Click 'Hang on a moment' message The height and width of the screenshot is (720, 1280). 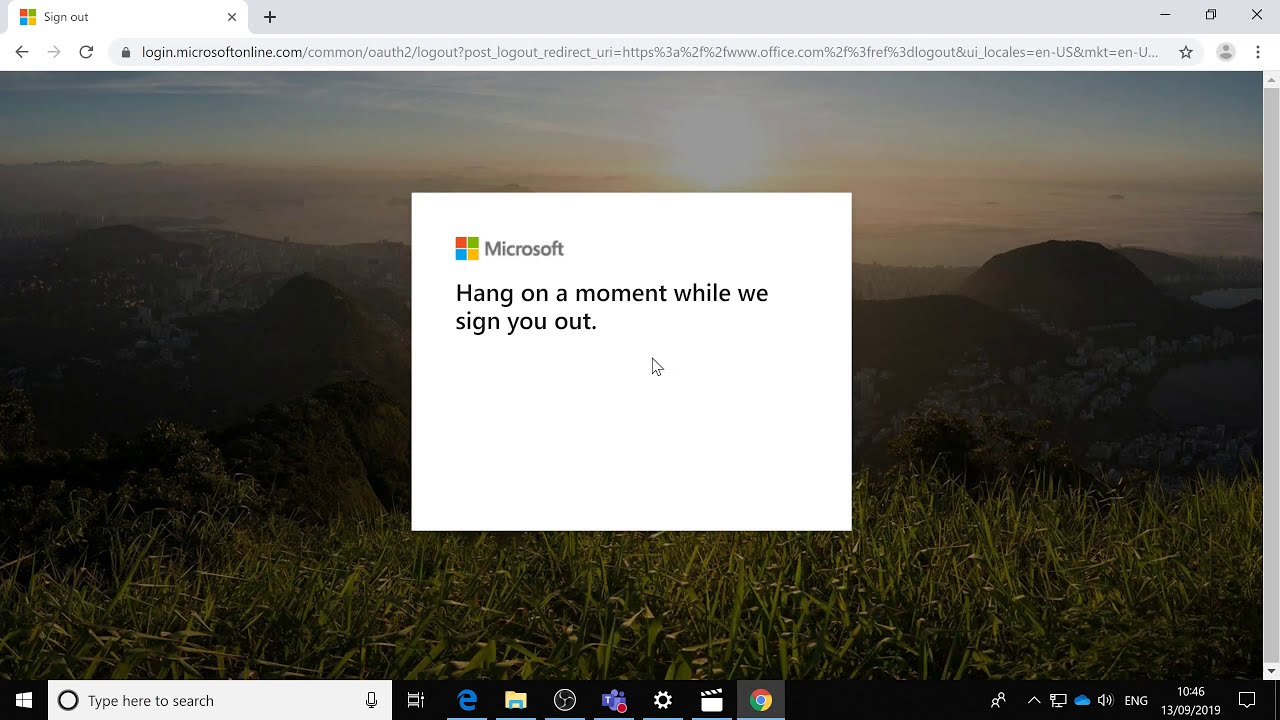(x=612, y=306)
